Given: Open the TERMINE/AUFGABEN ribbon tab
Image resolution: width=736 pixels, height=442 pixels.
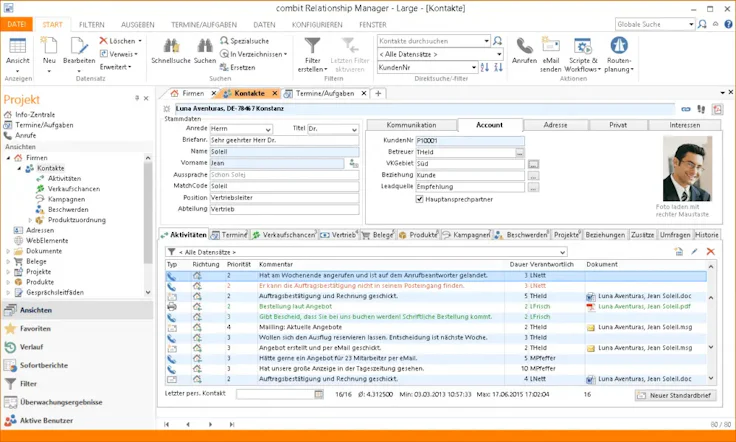Looking at the screenshot, I should click(204, 24).
